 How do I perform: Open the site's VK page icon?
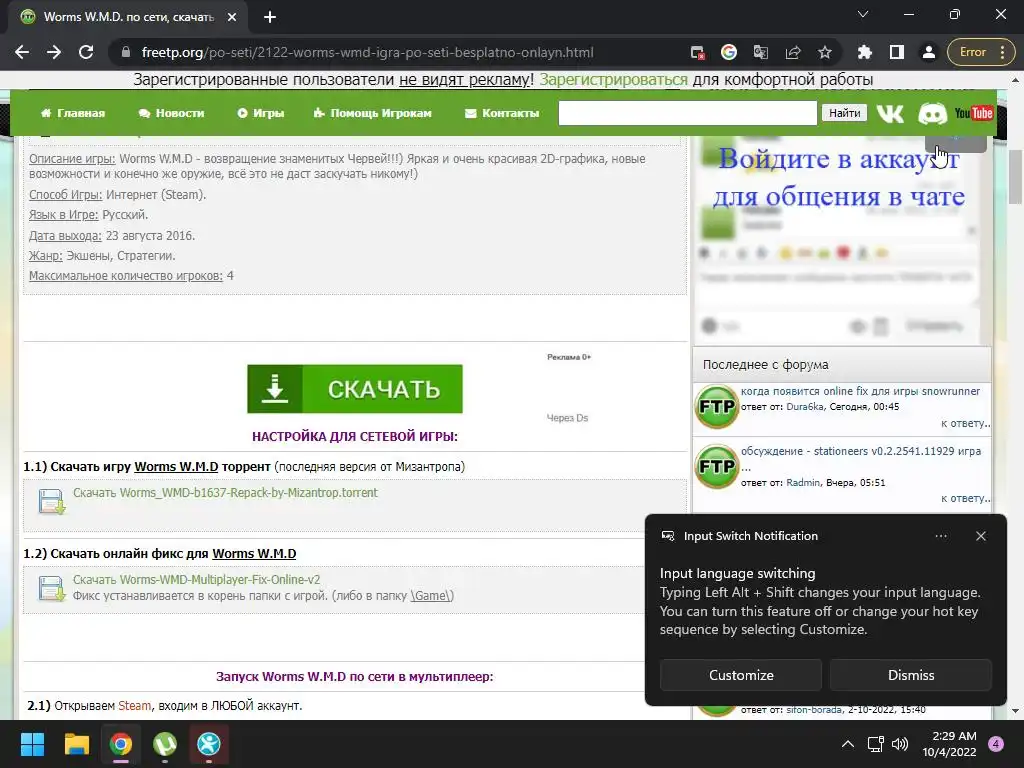coord(890,114)
